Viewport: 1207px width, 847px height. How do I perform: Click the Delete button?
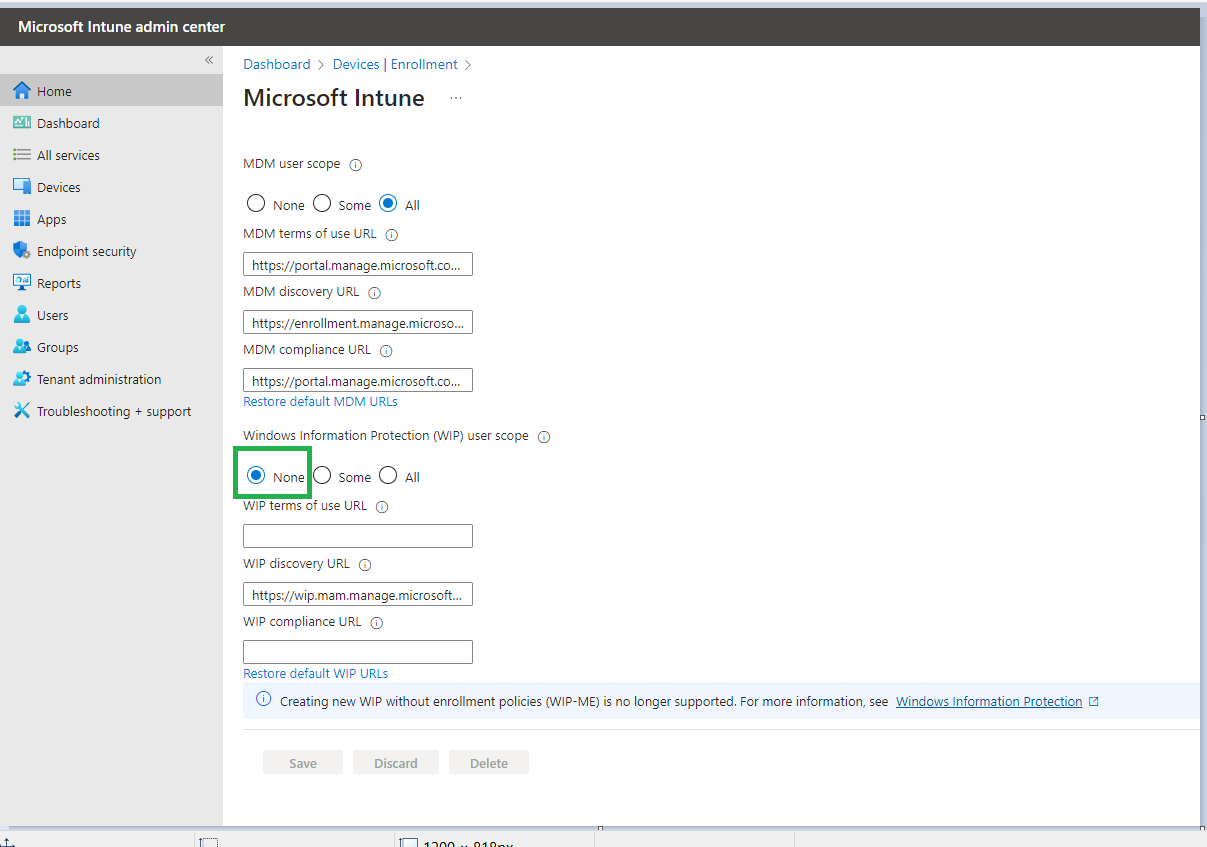pyautogui.click(x=489, y=763)
